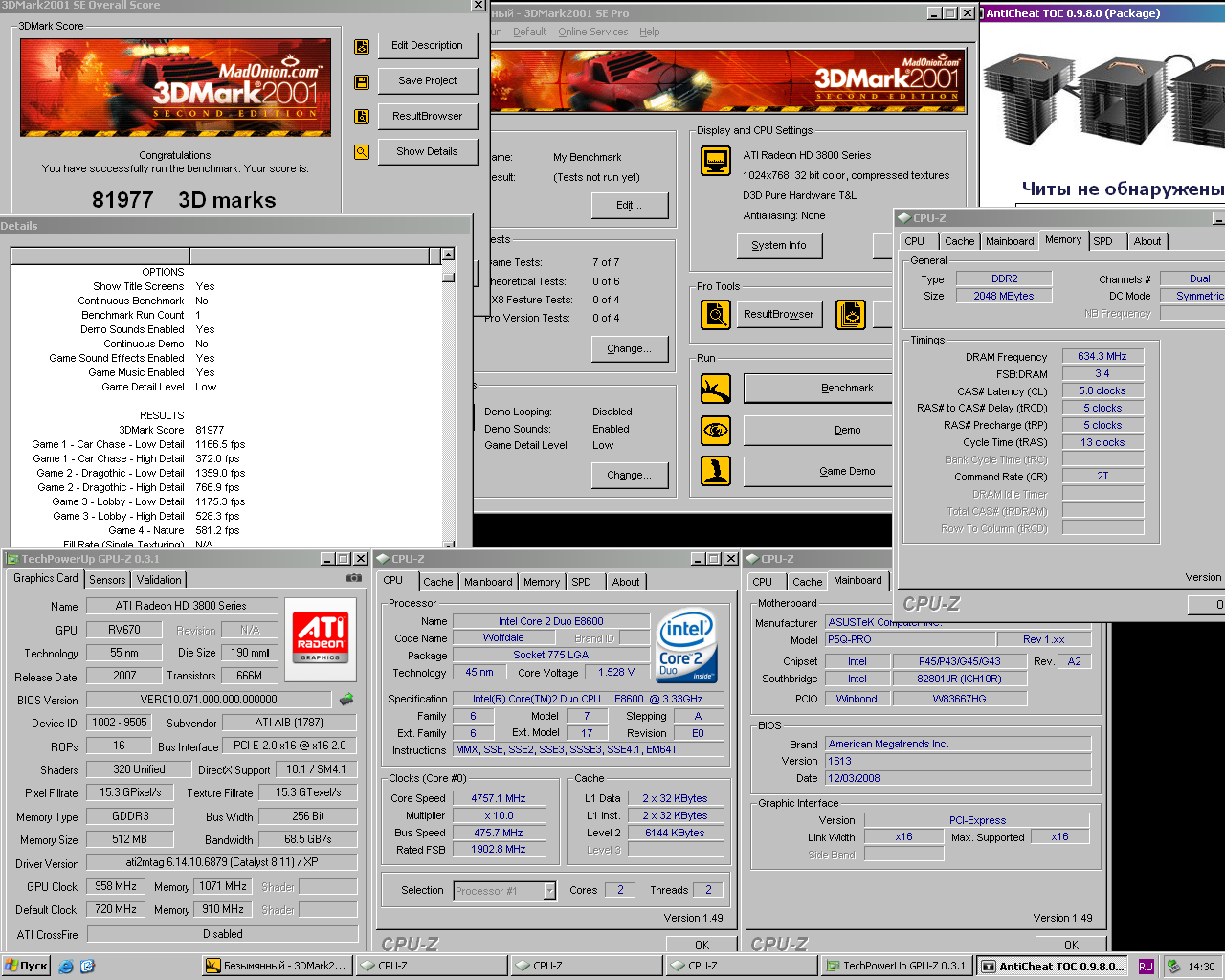Open the Пуск start button
This screenshot has width=1225, height=980.
(x=26, y=966)
